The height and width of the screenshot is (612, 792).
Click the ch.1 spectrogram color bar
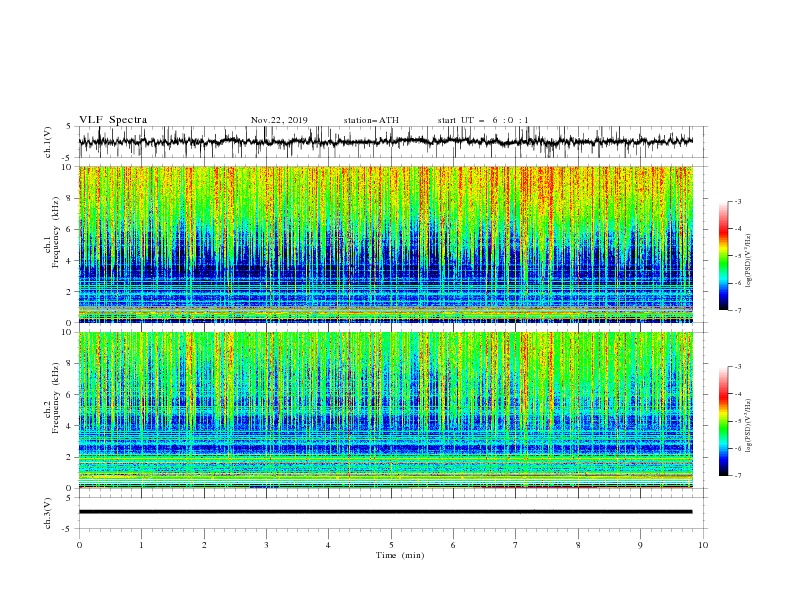(723, 256)
